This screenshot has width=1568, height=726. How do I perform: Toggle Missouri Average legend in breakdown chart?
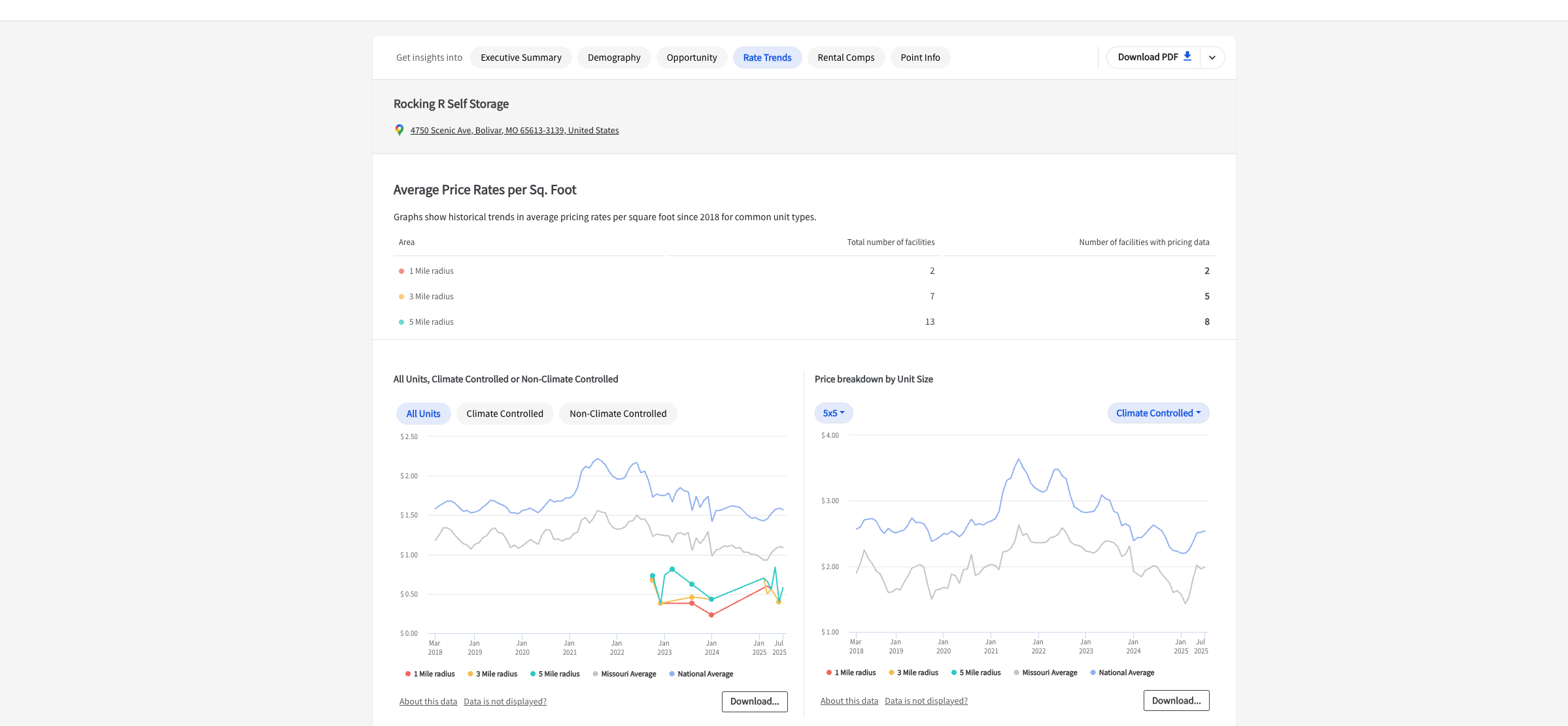pyautogui.click(x=1045, y=672)
